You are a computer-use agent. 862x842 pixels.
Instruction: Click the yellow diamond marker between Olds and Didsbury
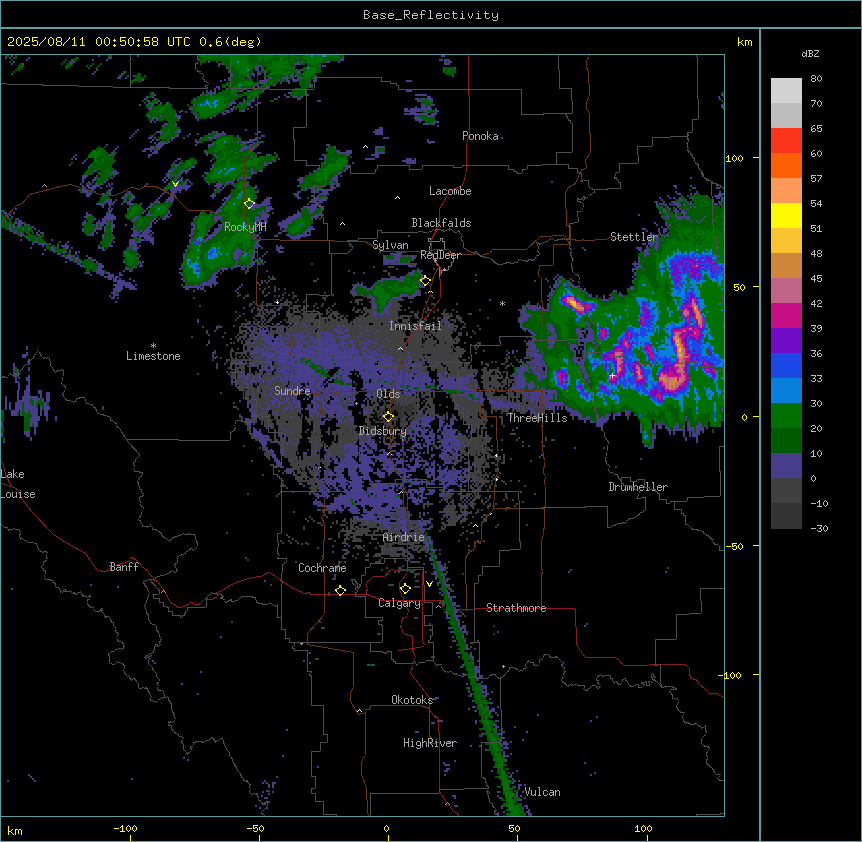point(388,417)
